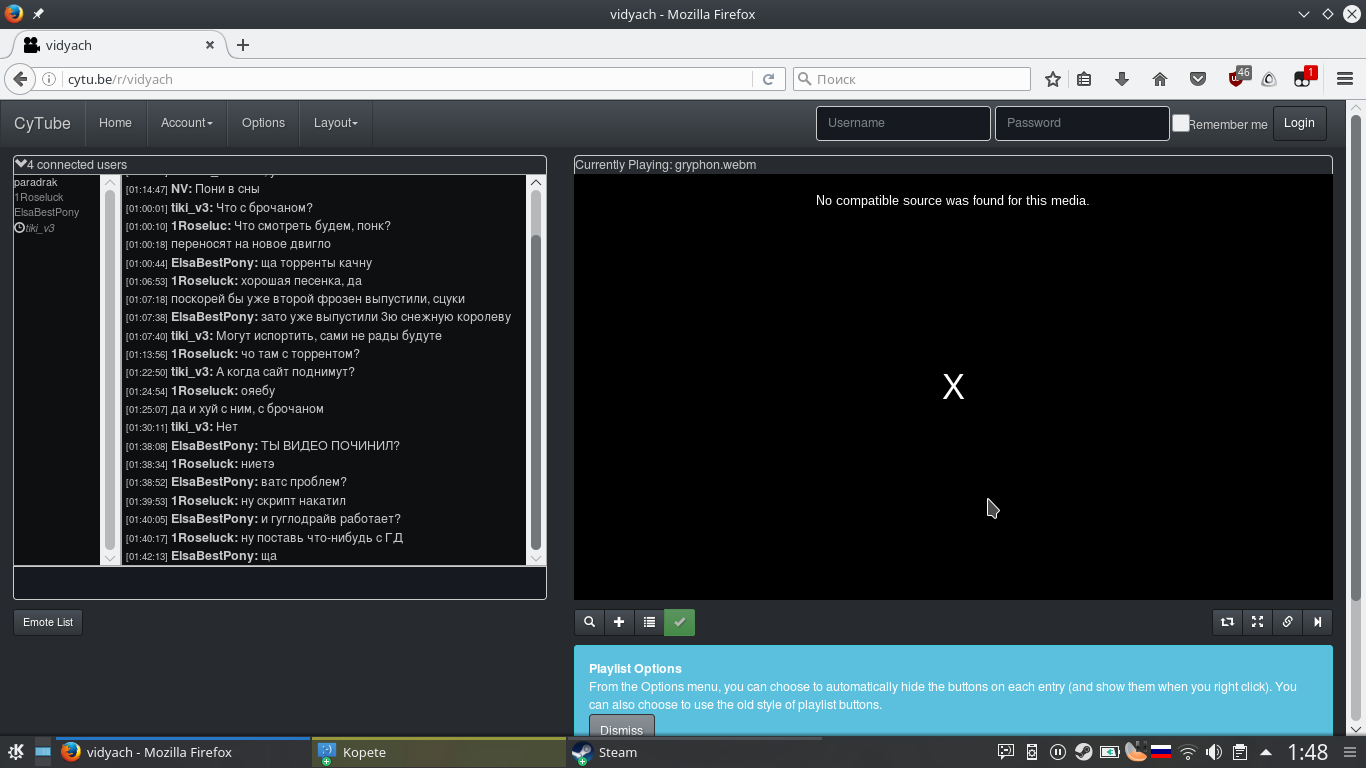1366x768 pixels.
Task: Open the Home navbar item
Action: click(115, 123)
